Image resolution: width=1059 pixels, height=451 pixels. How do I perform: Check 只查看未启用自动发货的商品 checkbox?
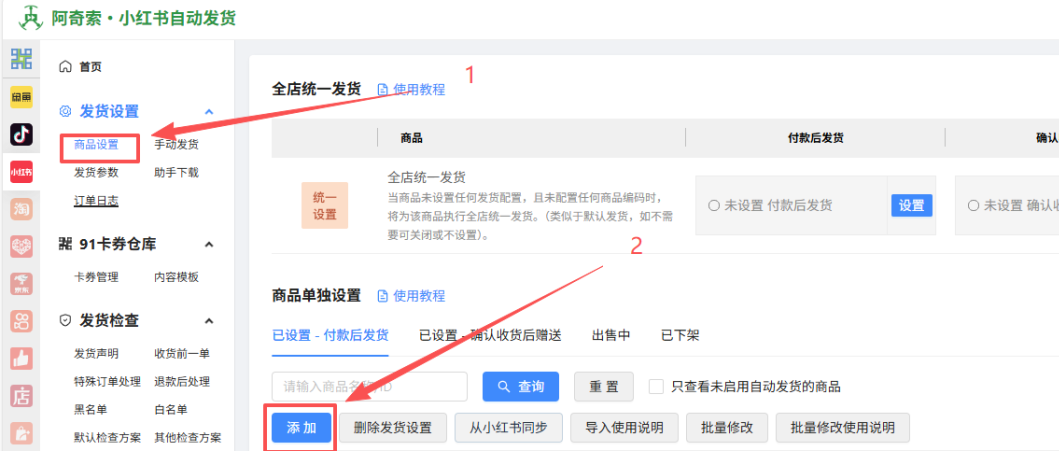tap(656, 387)
